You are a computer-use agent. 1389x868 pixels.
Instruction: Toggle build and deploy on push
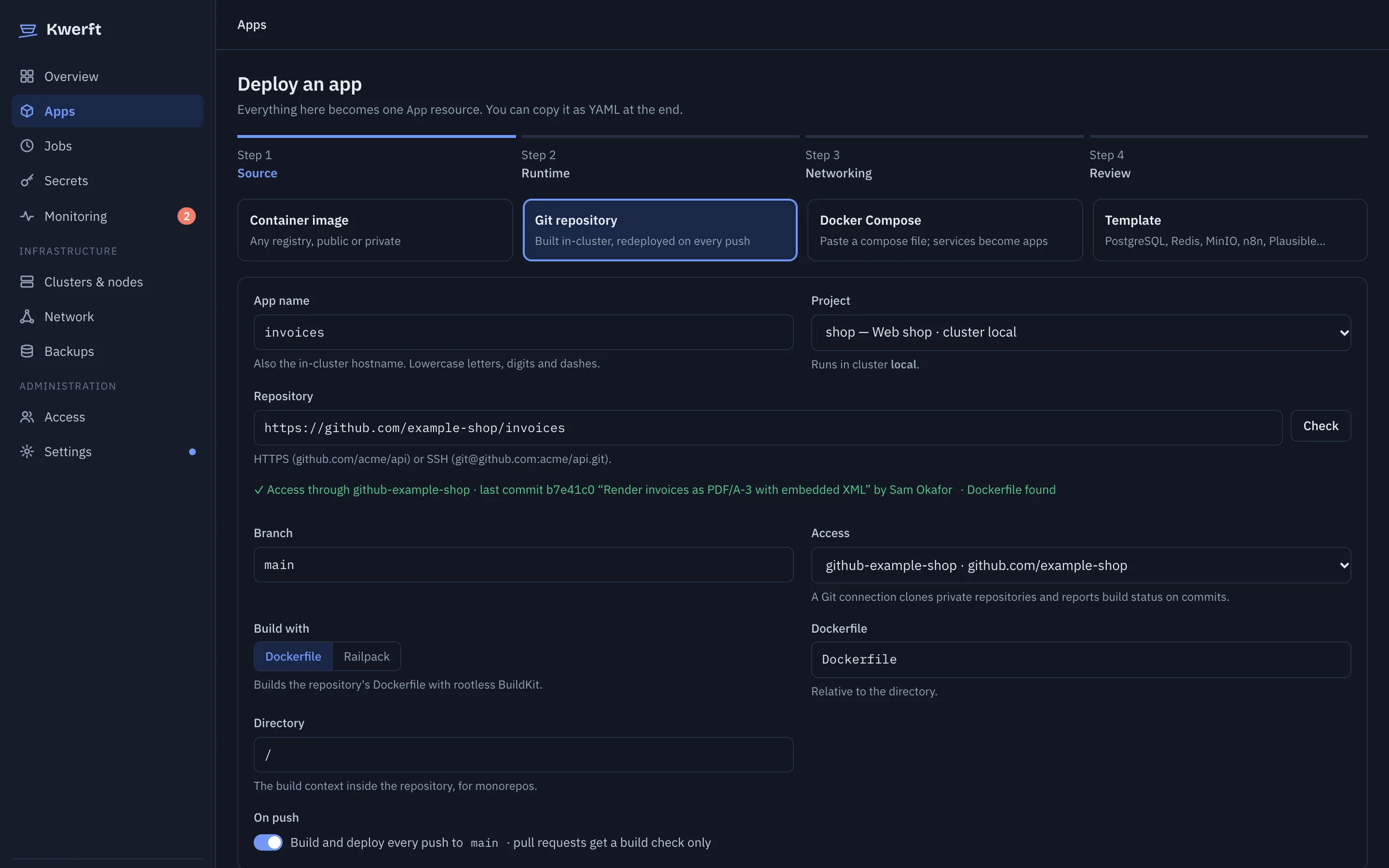tap(268, 842)
